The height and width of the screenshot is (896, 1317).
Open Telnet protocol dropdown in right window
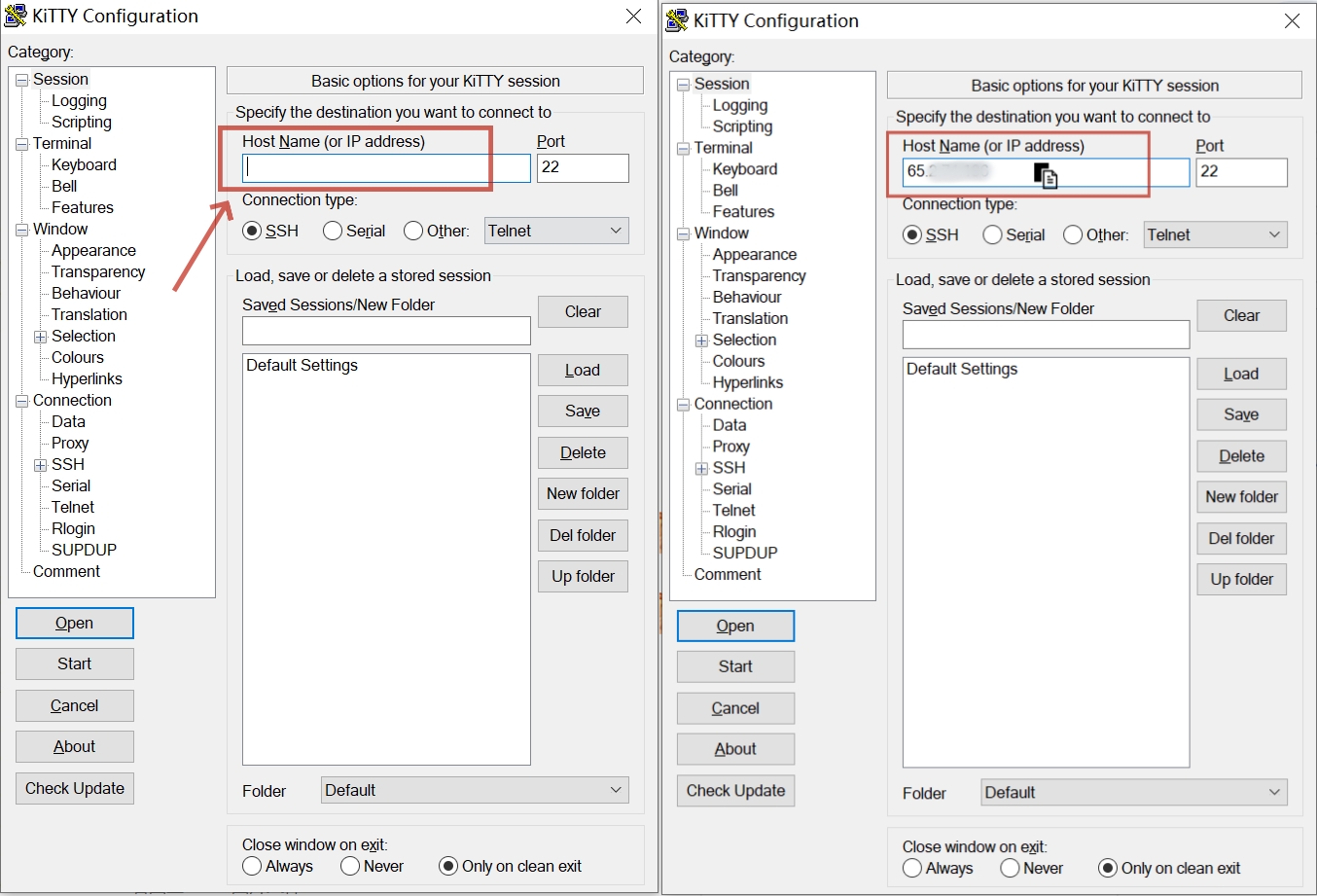coord(1216,234)
